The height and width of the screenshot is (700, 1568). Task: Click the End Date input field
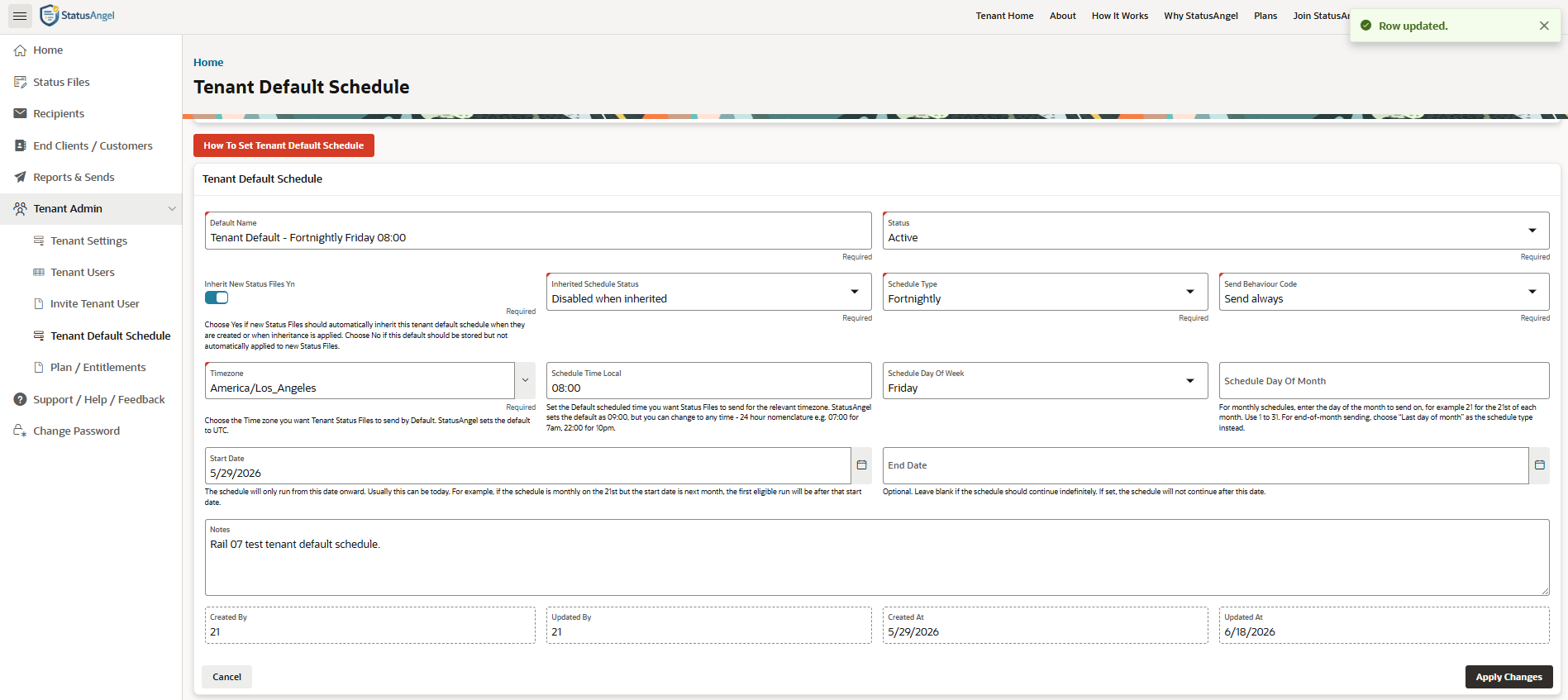tap(1205, 465)
